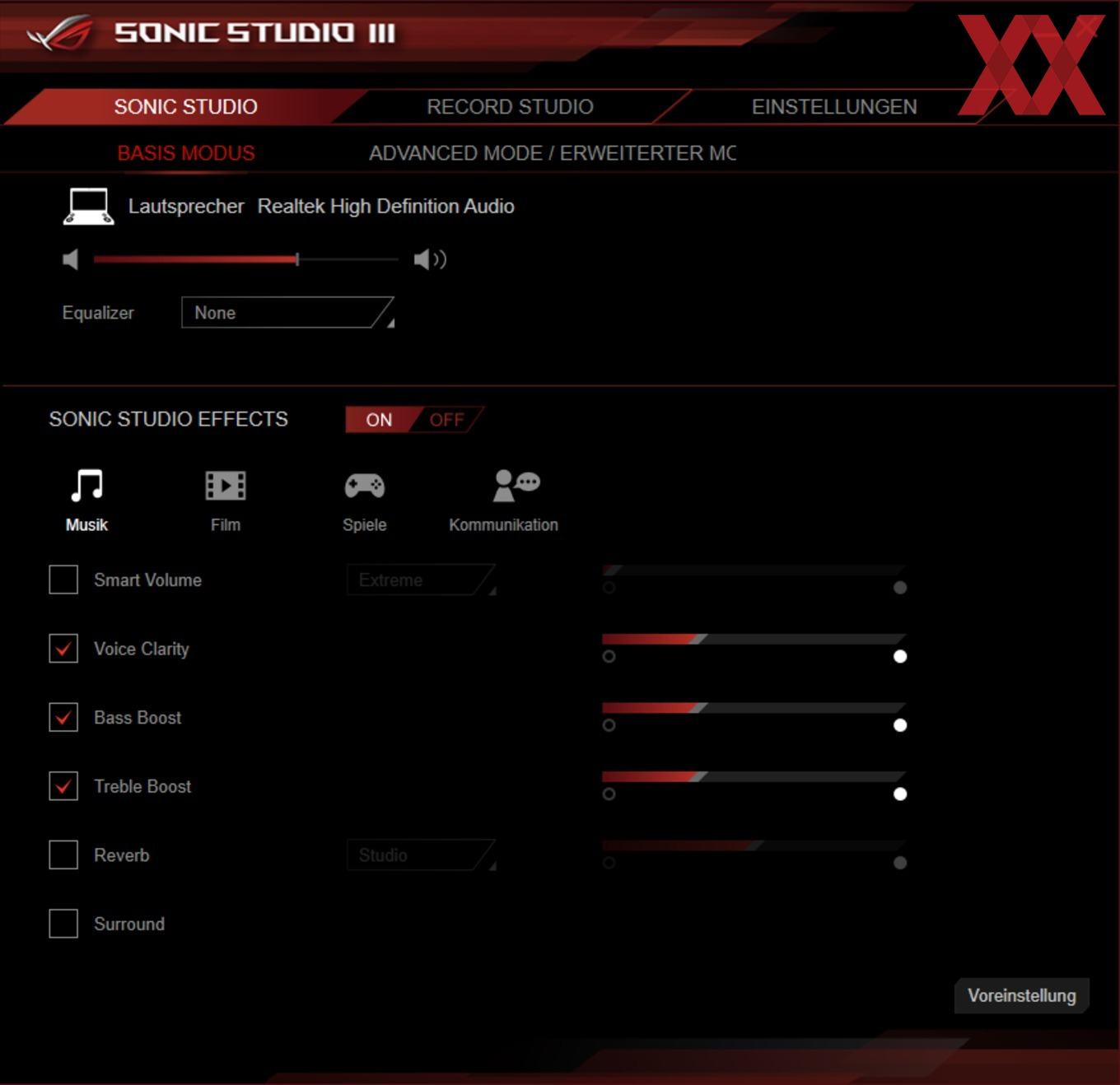The height and width of the screenshot is (1085, 1120).
Task: Adjust the Voice Clarity level slider
Action: point(754,639)
